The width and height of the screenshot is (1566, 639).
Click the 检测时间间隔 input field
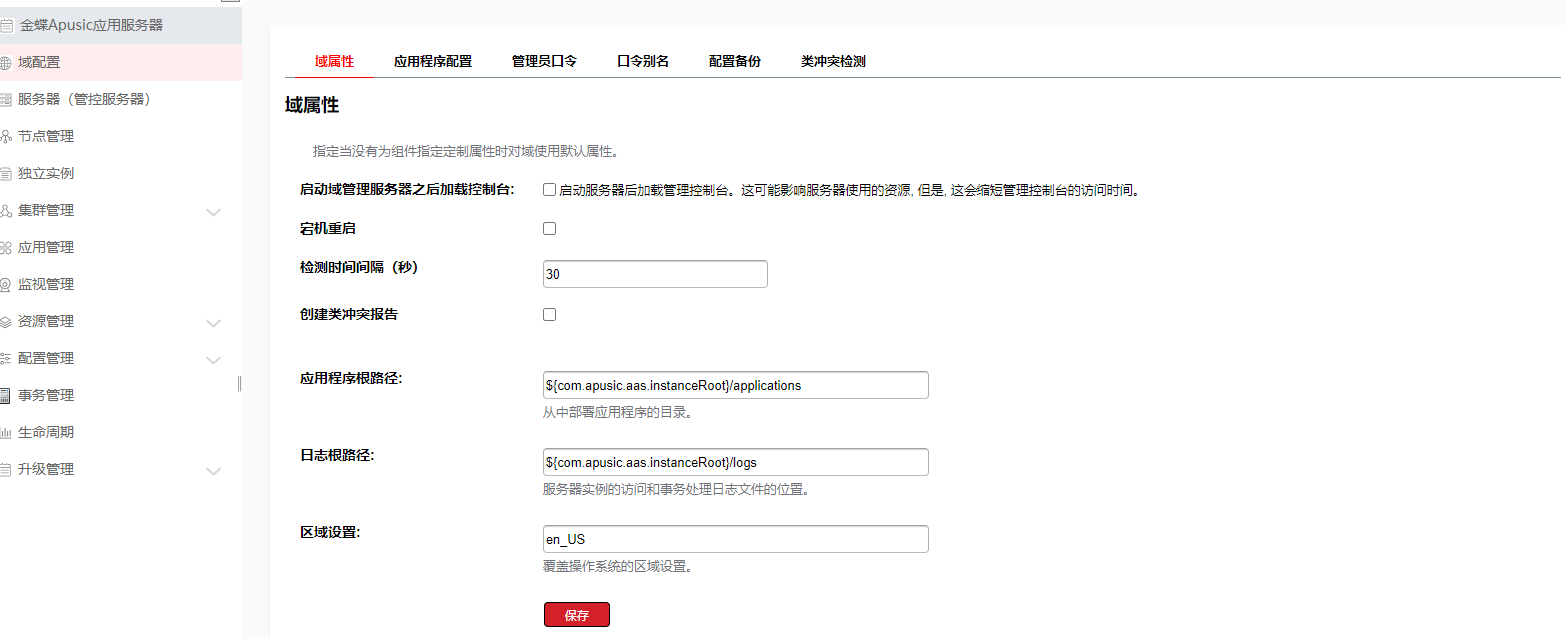655,274
